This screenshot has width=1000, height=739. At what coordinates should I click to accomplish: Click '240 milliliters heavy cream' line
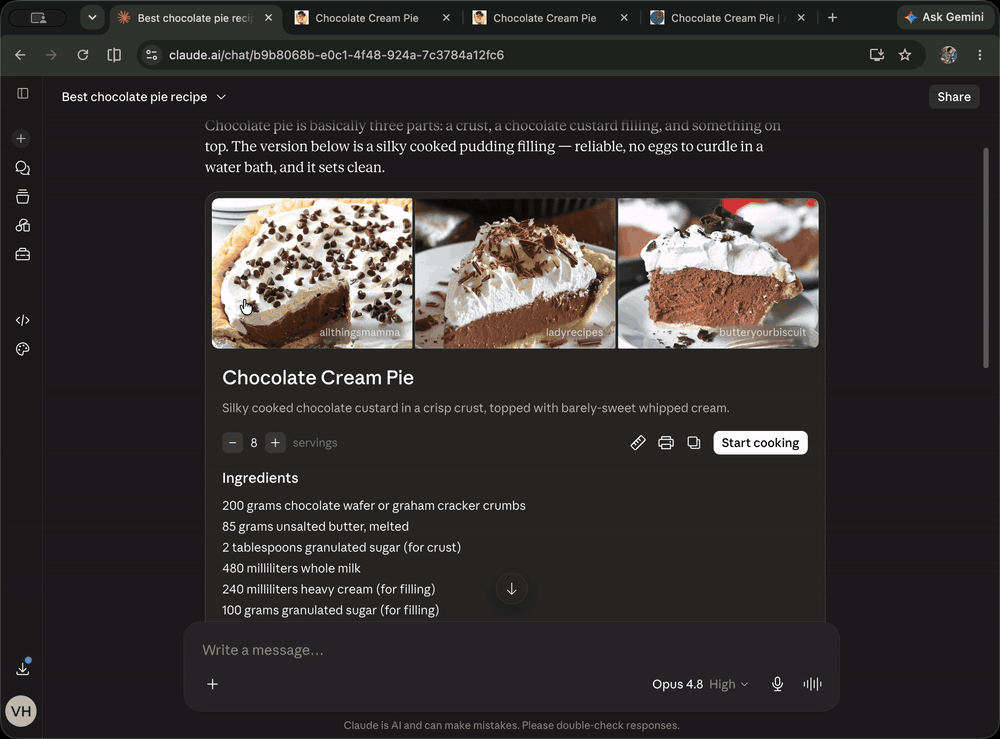click(328, 589)
